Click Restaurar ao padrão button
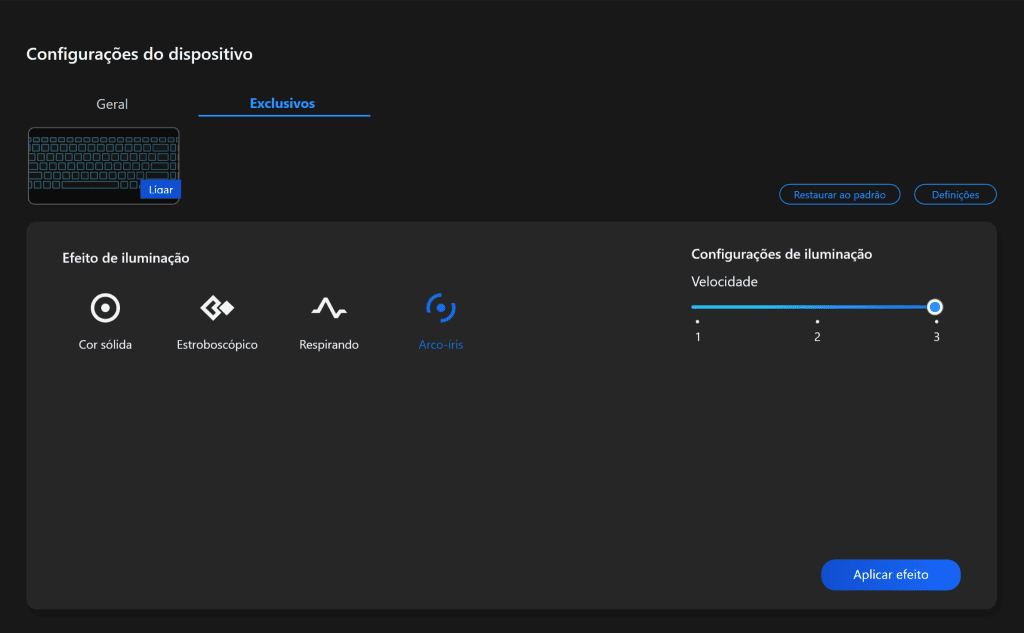The image size is (1024, 633). (x=839, y=195)
